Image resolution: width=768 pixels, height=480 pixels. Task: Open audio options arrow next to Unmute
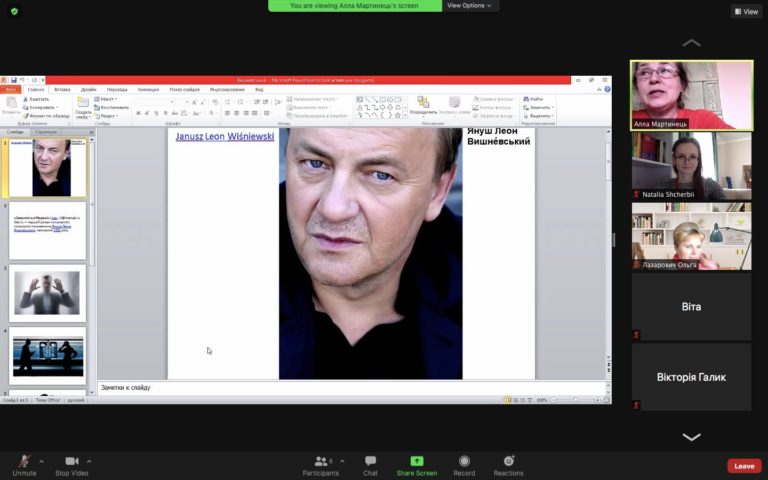(x=42, y=461)
